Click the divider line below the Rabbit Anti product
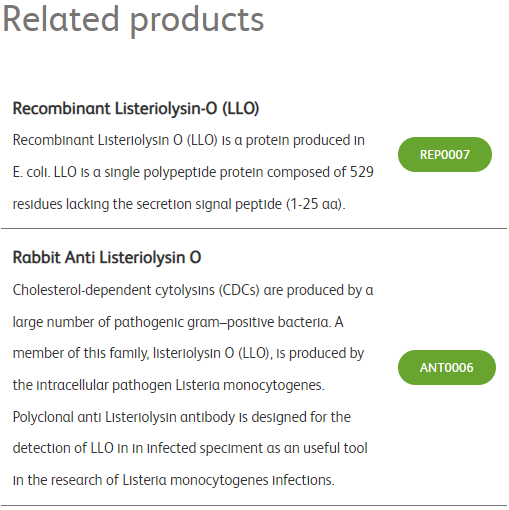This screenshot has height=510, width=509. coord(254,506)
